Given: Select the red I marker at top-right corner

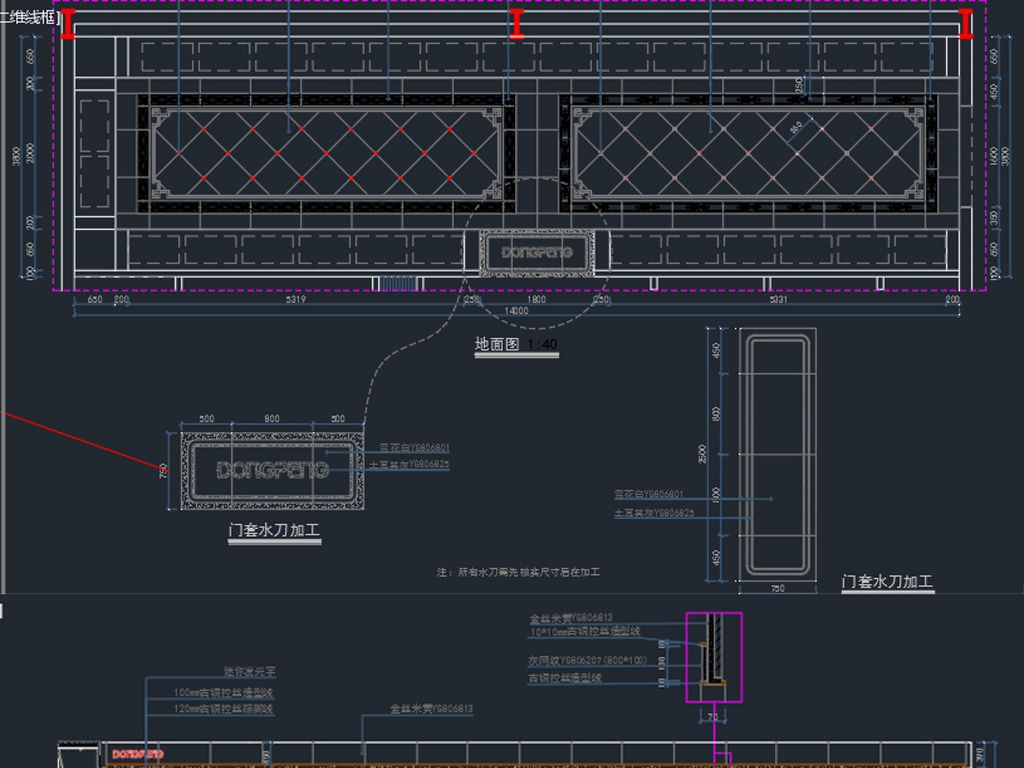Looking at the screenshot, I should tap(966, 25).
